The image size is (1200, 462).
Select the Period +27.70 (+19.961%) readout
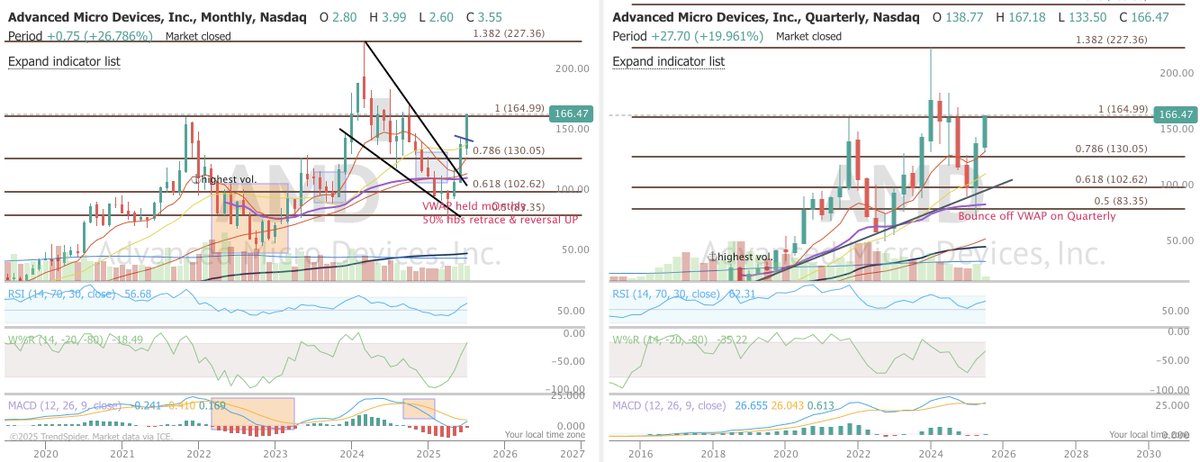click(690, 36)
